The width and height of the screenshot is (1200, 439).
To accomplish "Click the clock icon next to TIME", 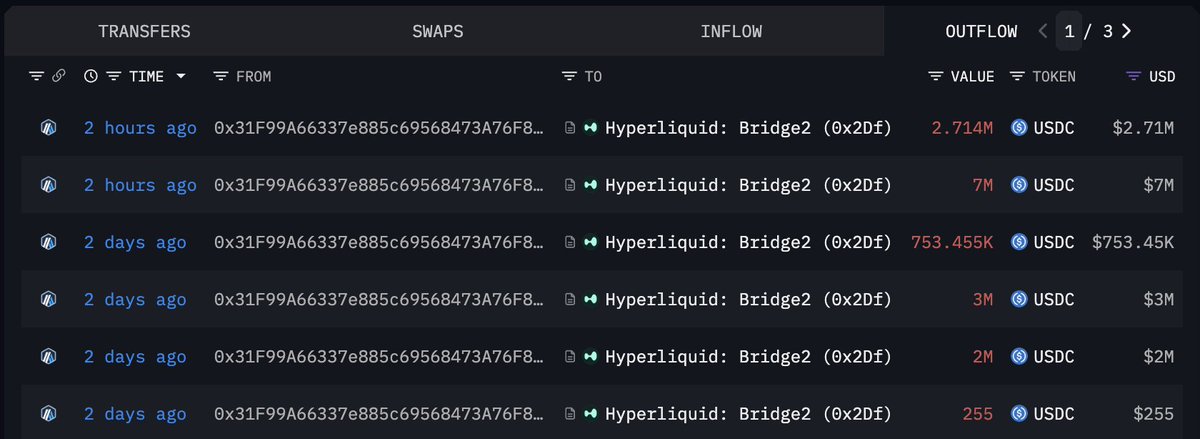I will 91,76.
